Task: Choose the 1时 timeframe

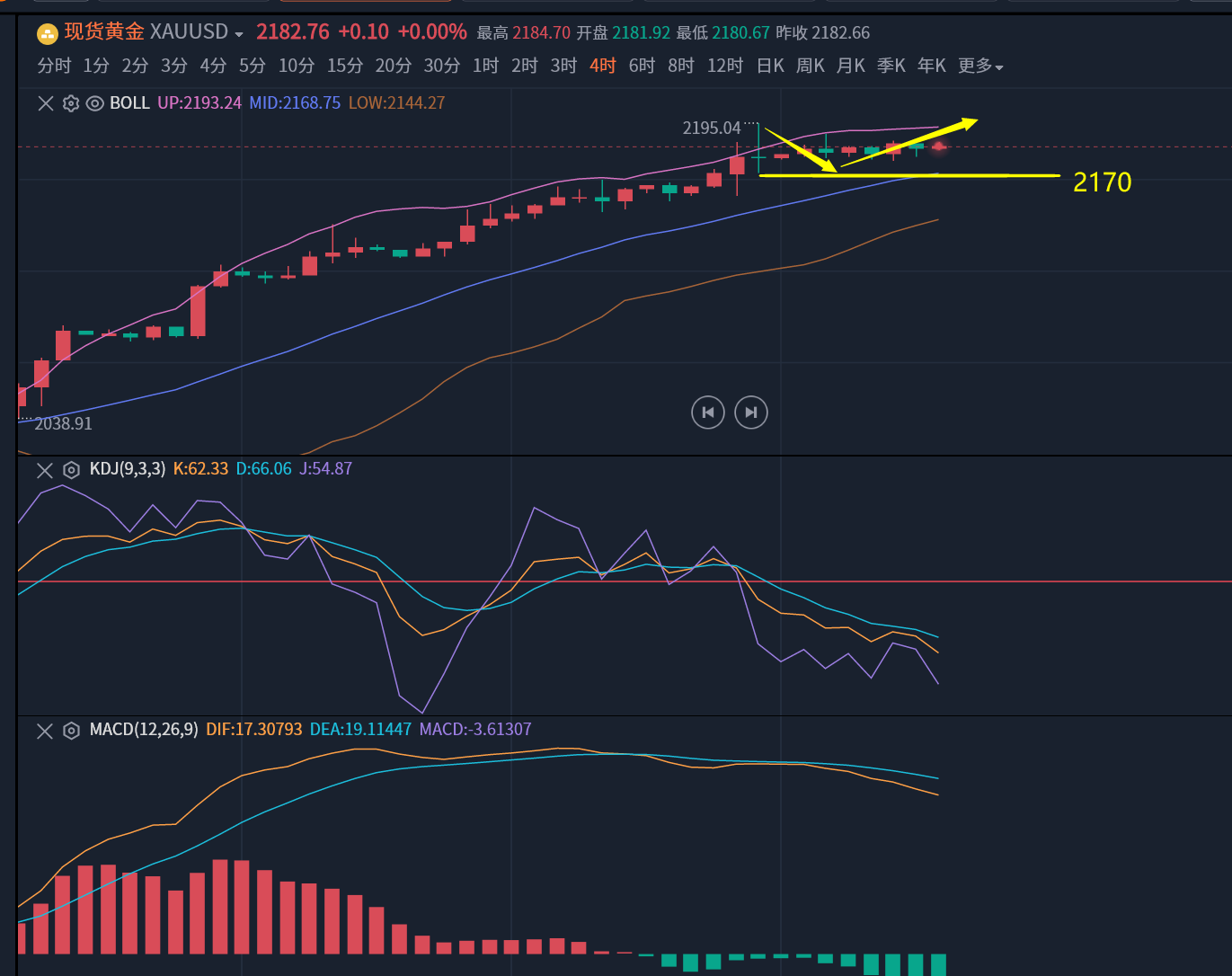Action: click(485, 66)
